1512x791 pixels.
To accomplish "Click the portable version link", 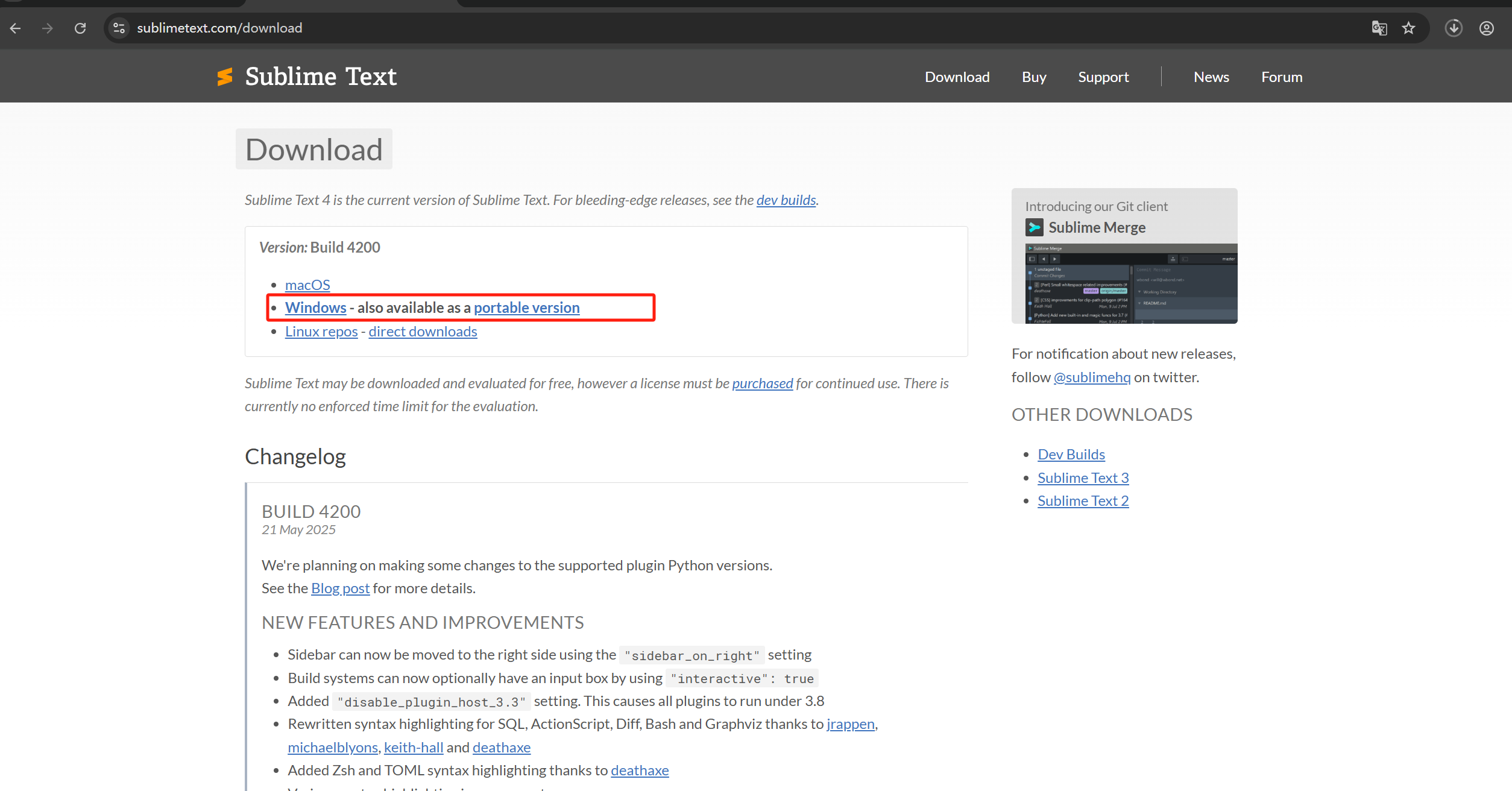I will click(x=526, y=307).
